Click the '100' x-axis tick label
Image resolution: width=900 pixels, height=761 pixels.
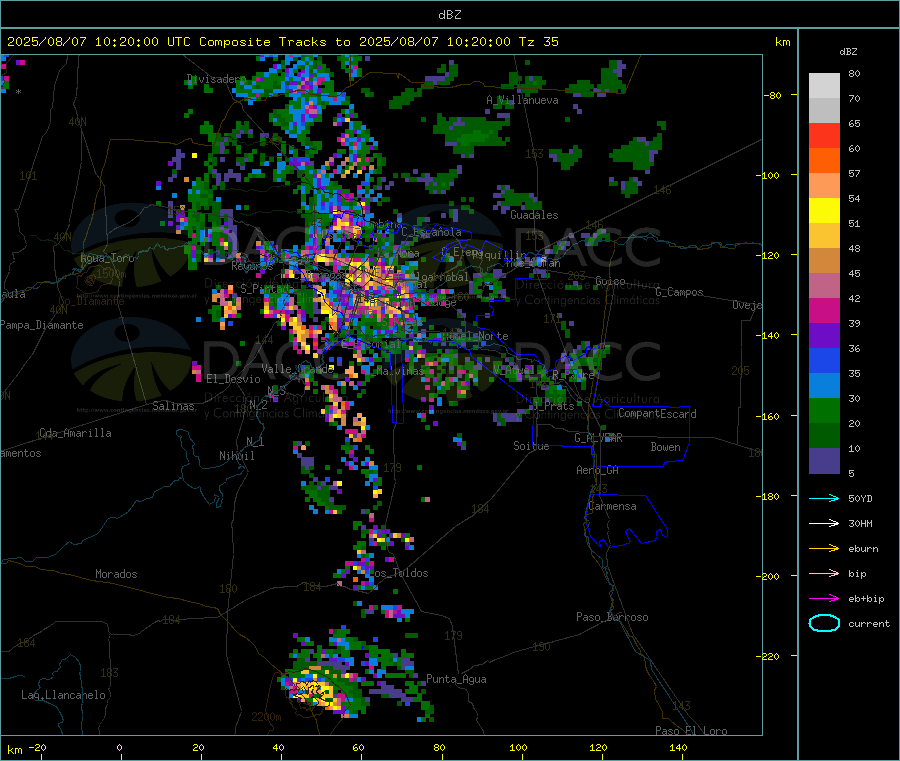click(518, 747)
